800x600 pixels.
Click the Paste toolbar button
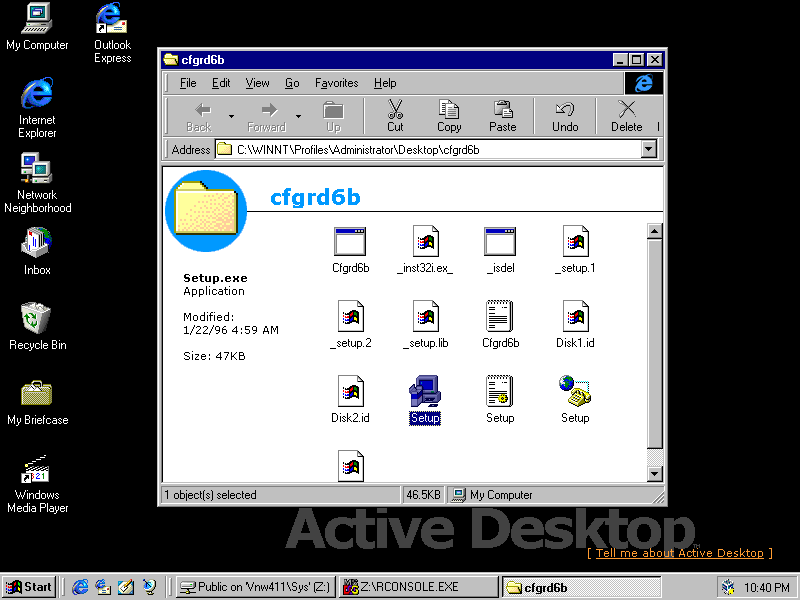click(x=503, y=116)
